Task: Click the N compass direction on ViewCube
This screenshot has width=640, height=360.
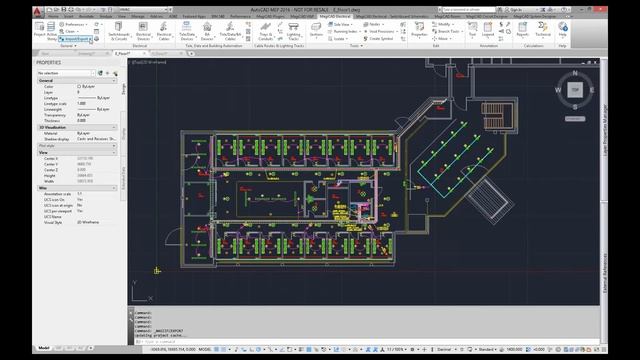Action: click(x=575, y=73)
